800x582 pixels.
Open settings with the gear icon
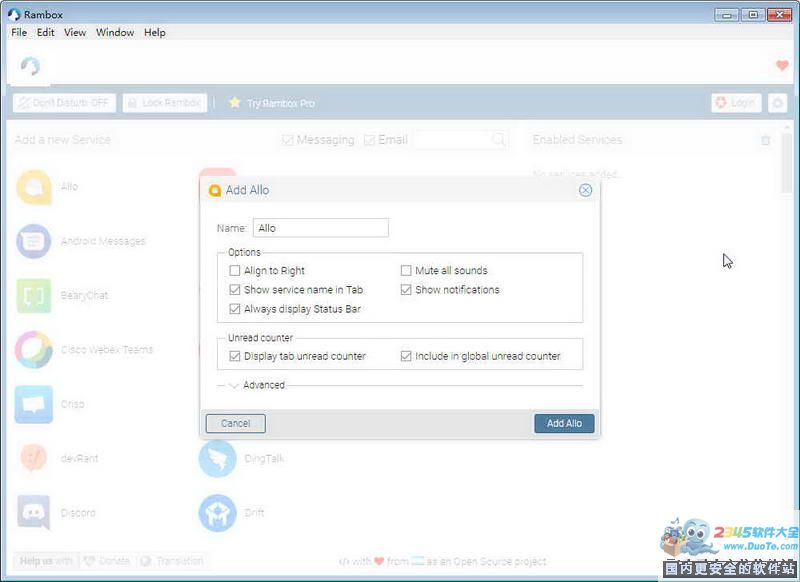point(778,103)
